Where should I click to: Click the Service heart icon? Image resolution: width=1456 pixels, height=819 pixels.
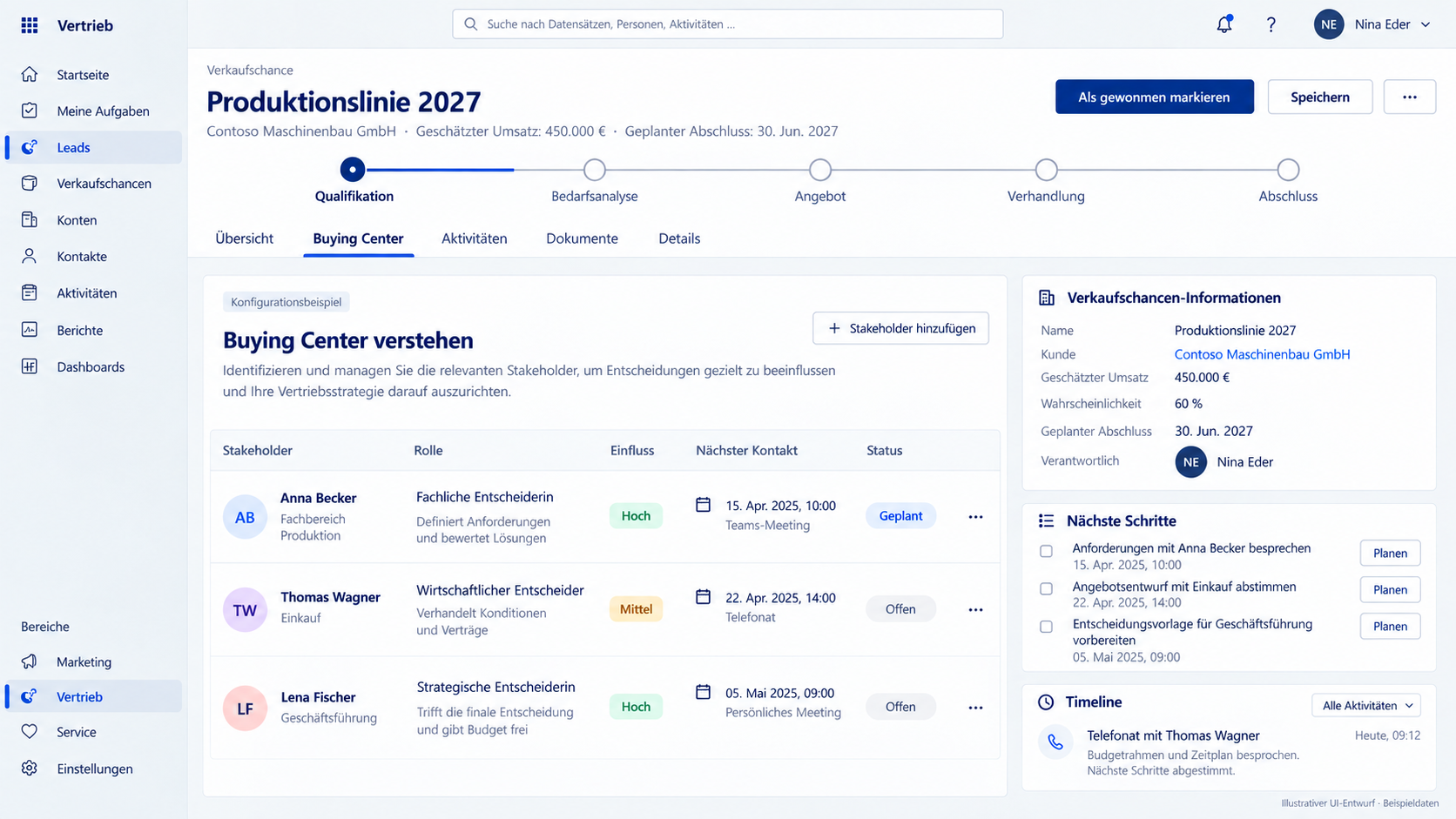tap(30, 732)
